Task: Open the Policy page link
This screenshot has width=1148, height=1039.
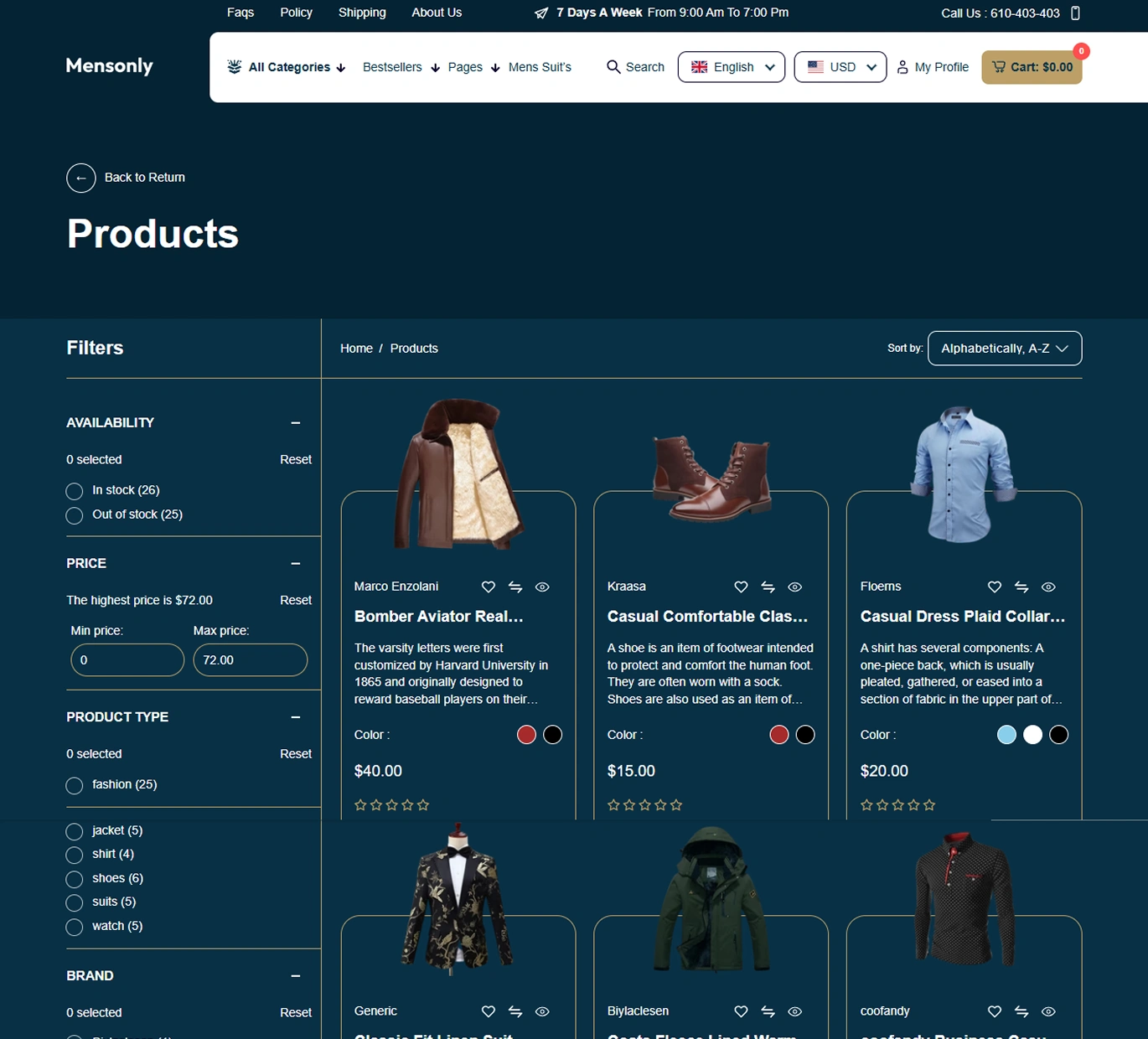Action: pyautogui.click(x=296, y=13)
